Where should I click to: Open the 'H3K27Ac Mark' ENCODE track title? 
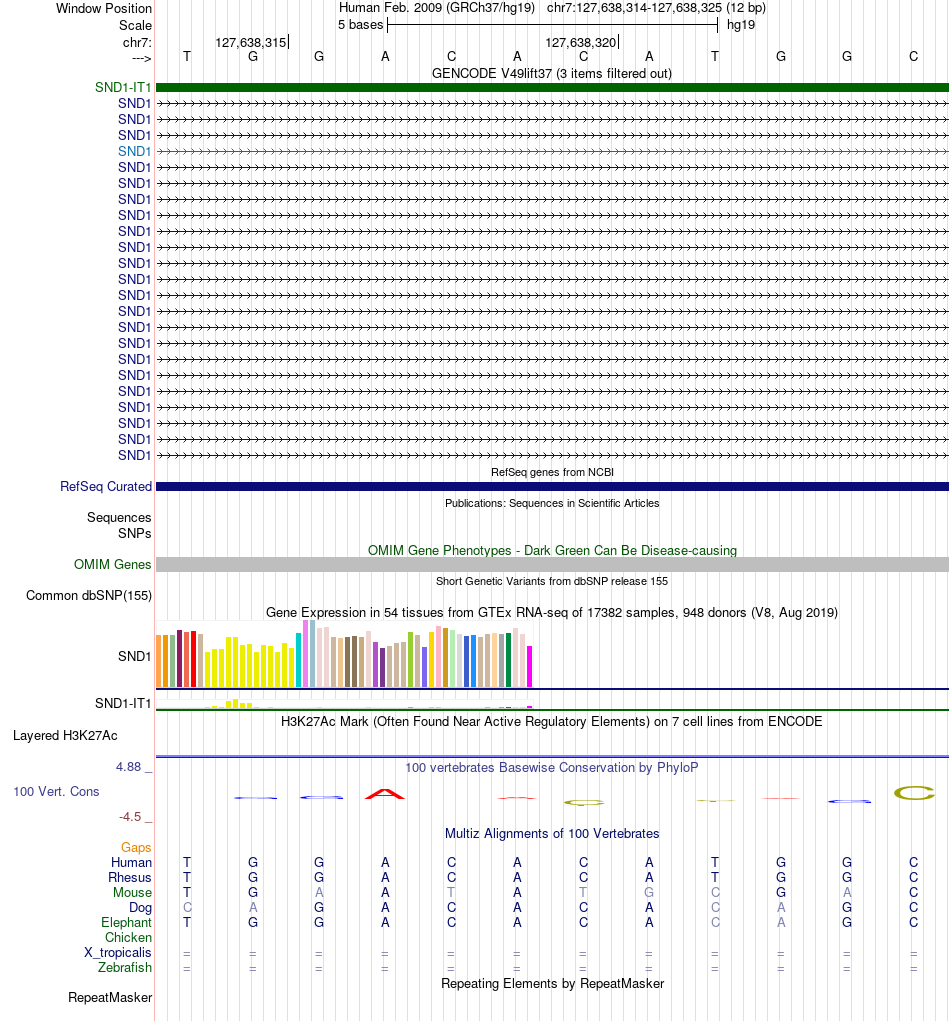(552, 721)
